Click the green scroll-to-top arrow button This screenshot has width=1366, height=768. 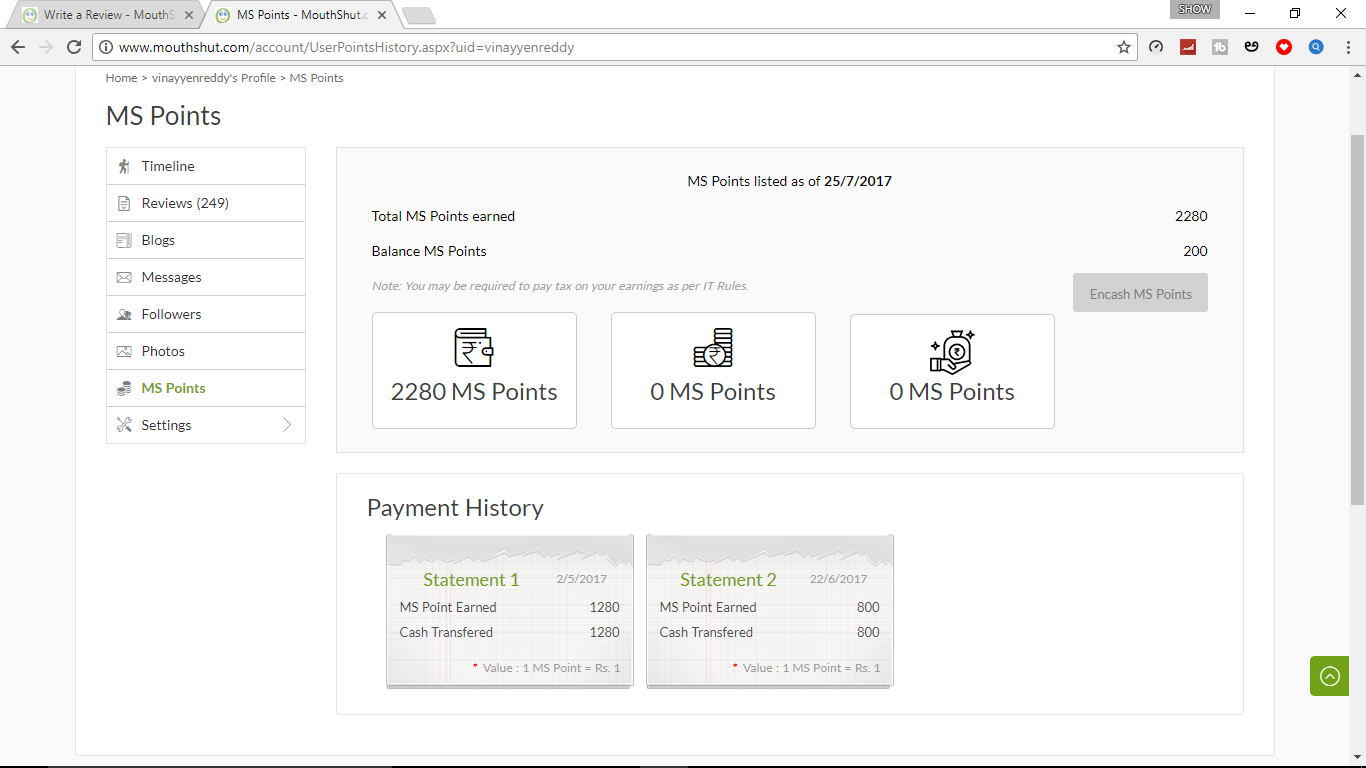(1329, 676)
